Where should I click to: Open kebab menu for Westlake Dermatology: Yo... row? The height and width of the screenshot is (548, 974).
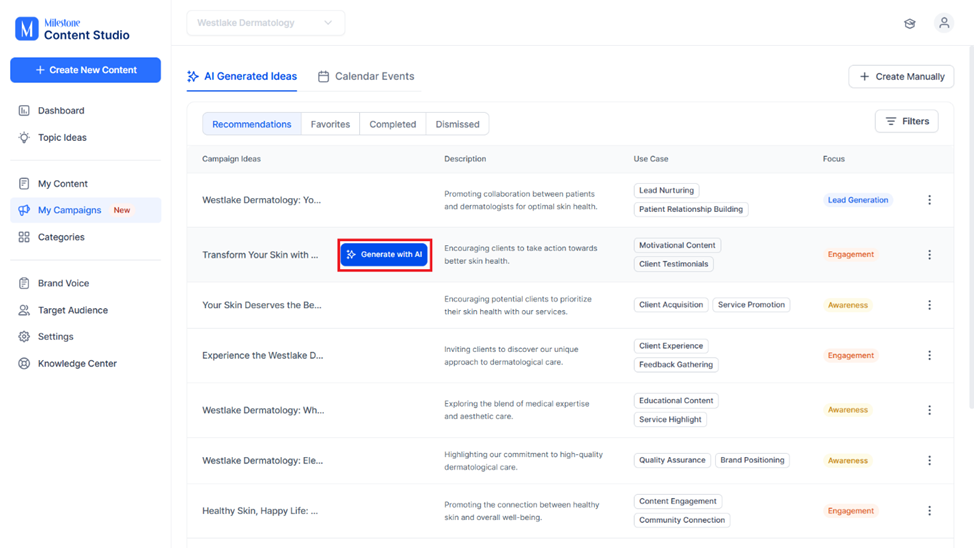[929, 200]
